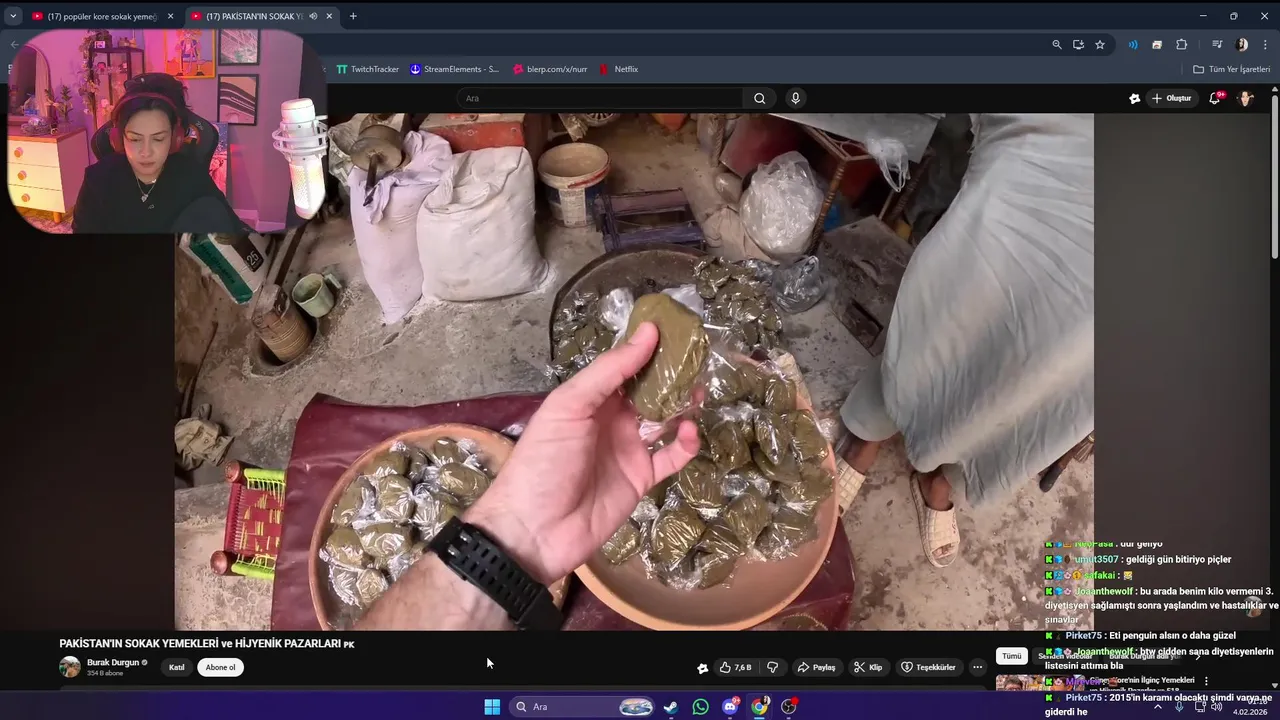Mute the Pakistan tab via speaker icon
The height and width of the screenshot is (720, 1280).
[x=313, y=16]
